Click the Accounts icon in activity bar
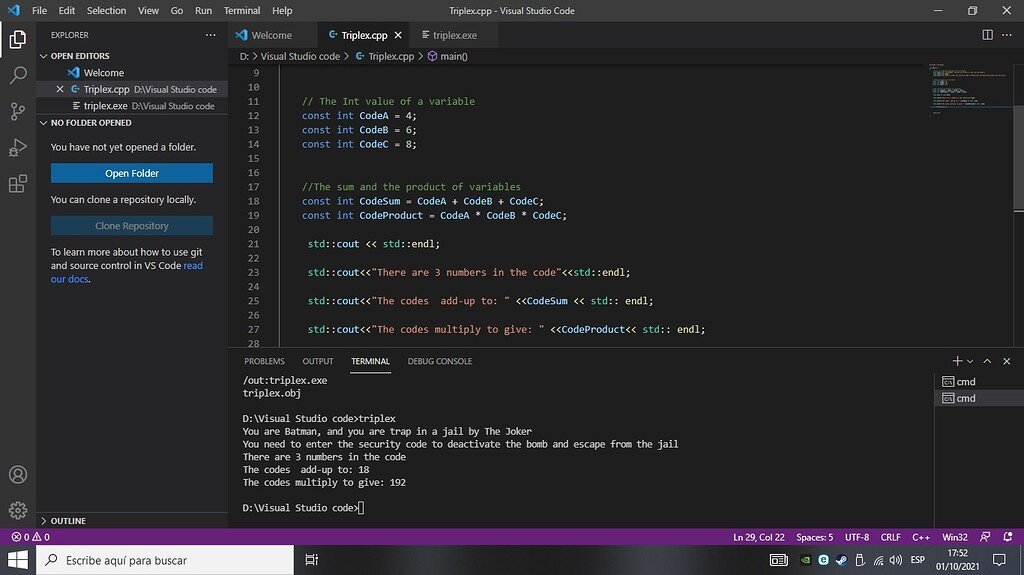This screenshot has width=1024, height=575. click(17, 475)
